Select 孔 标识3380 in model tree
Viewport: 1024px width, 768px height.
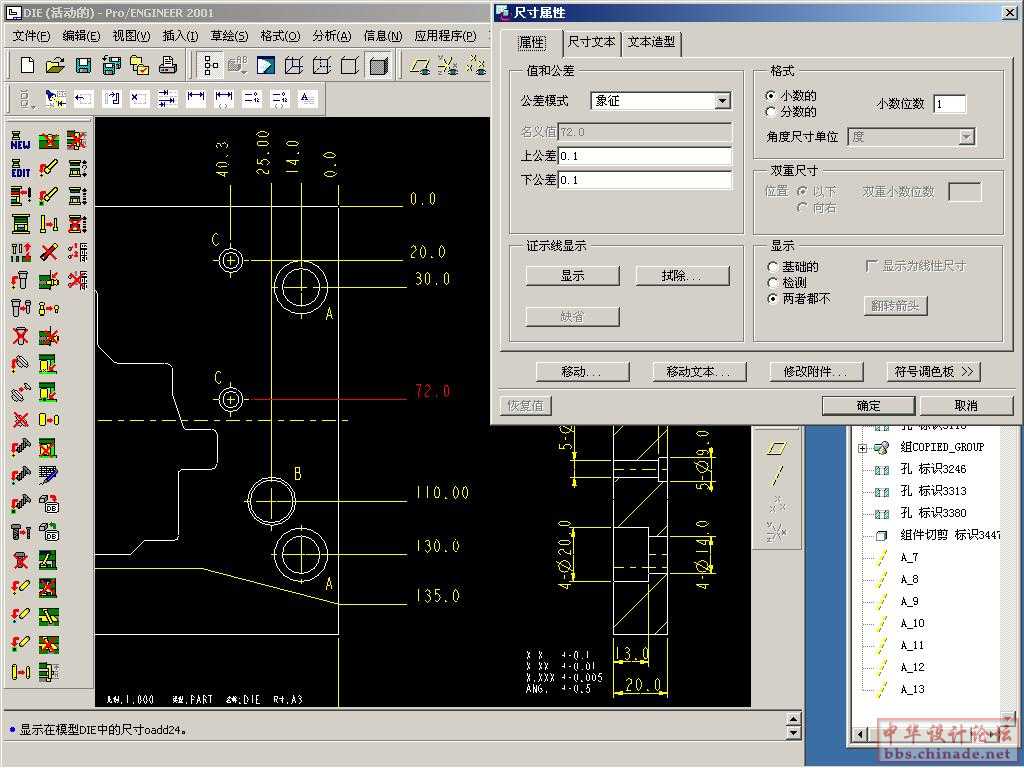(933, 513)
